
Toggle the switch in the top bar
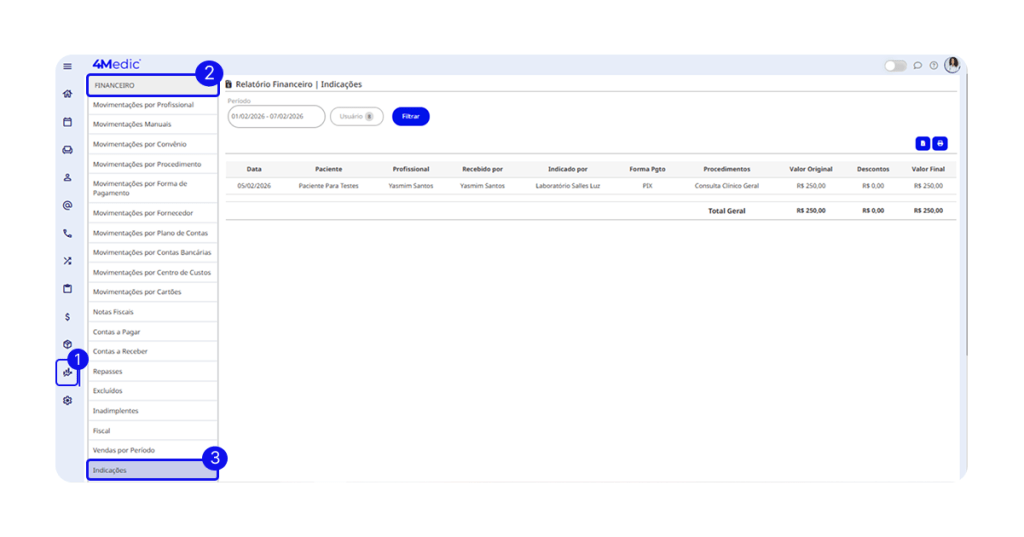tap(894, 66)
